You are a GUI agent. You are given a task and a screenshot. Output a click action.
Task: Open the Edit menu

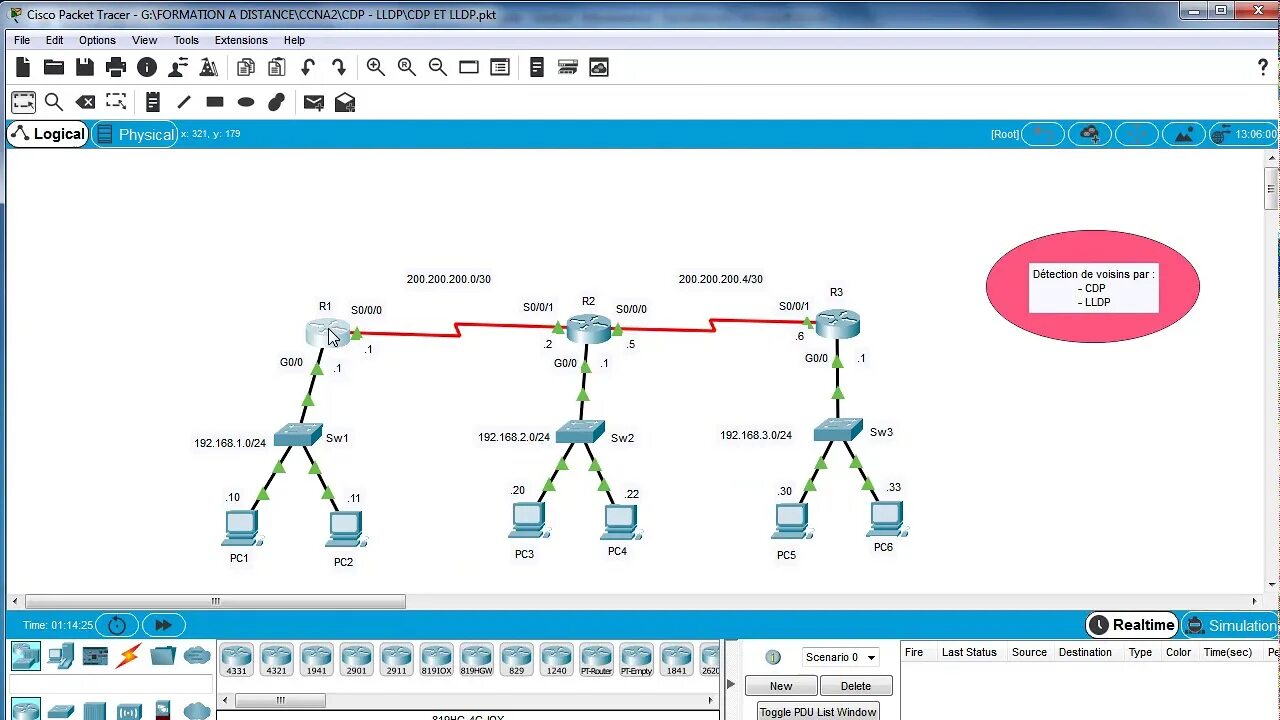click(54, 40)
